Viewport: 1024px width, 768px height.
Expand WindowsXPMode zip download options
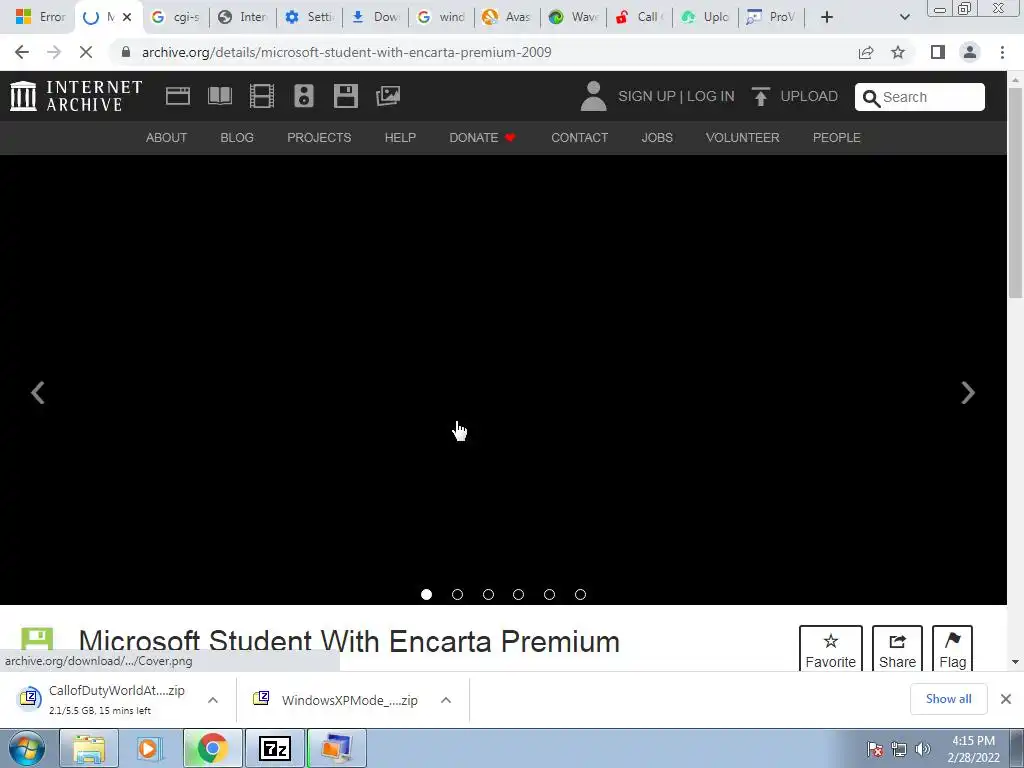[446, 700]
